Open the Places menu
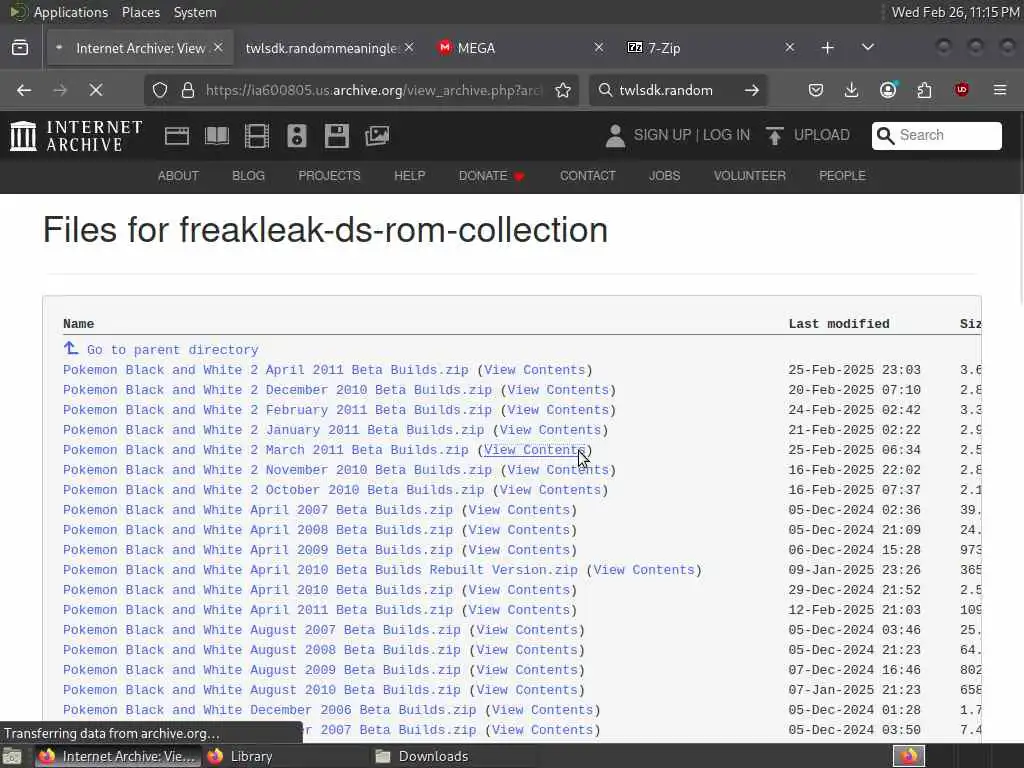Image resolution: width=1024 pixels, height=768 pixels. tap(140, 12)
